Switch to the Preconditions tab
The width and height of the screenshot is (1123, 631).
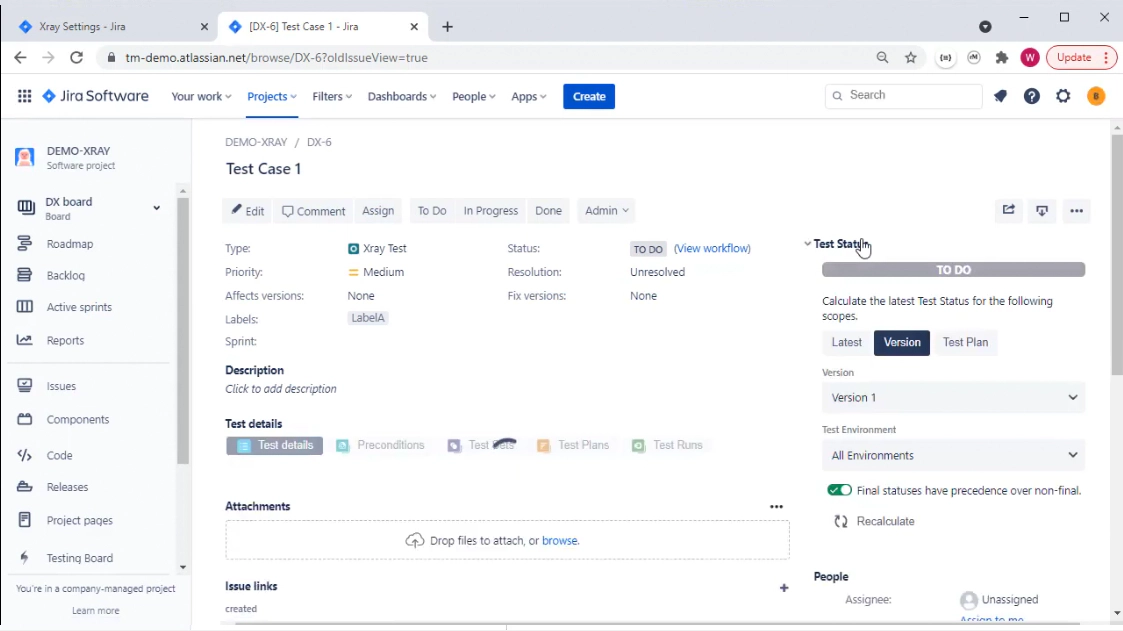point(381,445)
